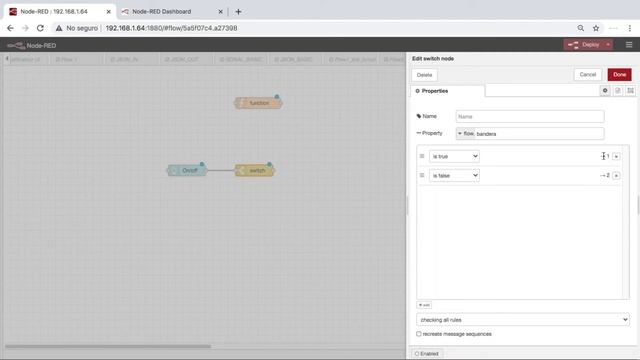This screenshot has width=640, height=360.
Task: Click the Cancel button
Action: [588, 75]
